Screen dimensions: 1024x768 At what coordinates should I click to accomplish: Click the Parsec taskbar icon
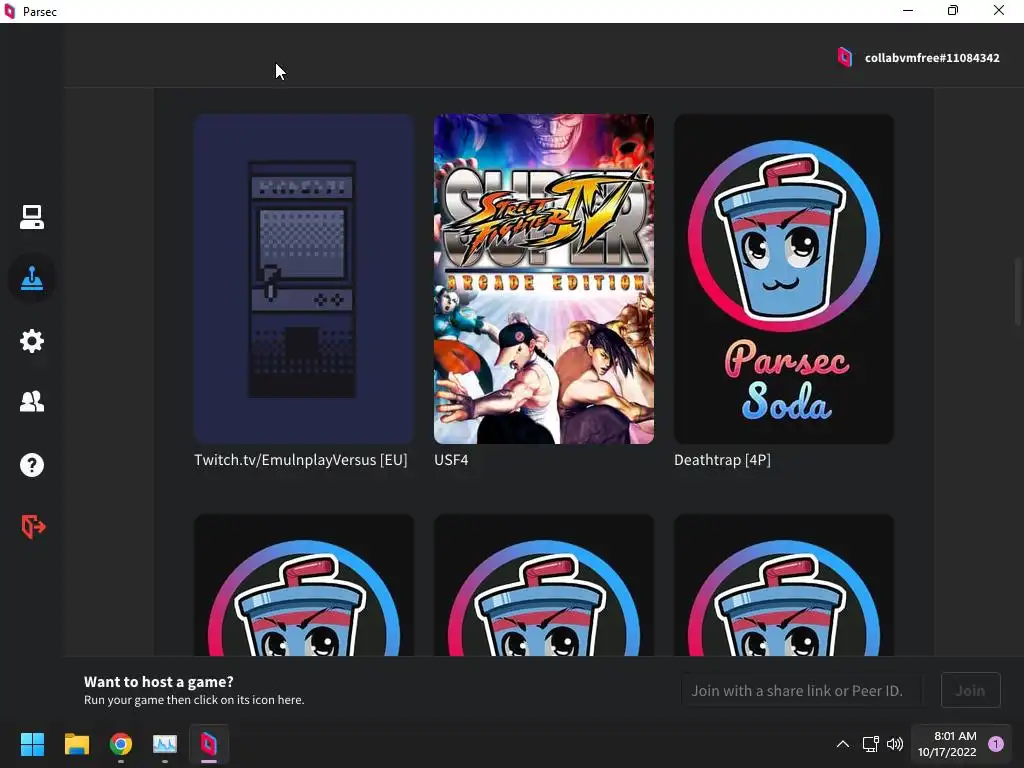tap(209, 744)
